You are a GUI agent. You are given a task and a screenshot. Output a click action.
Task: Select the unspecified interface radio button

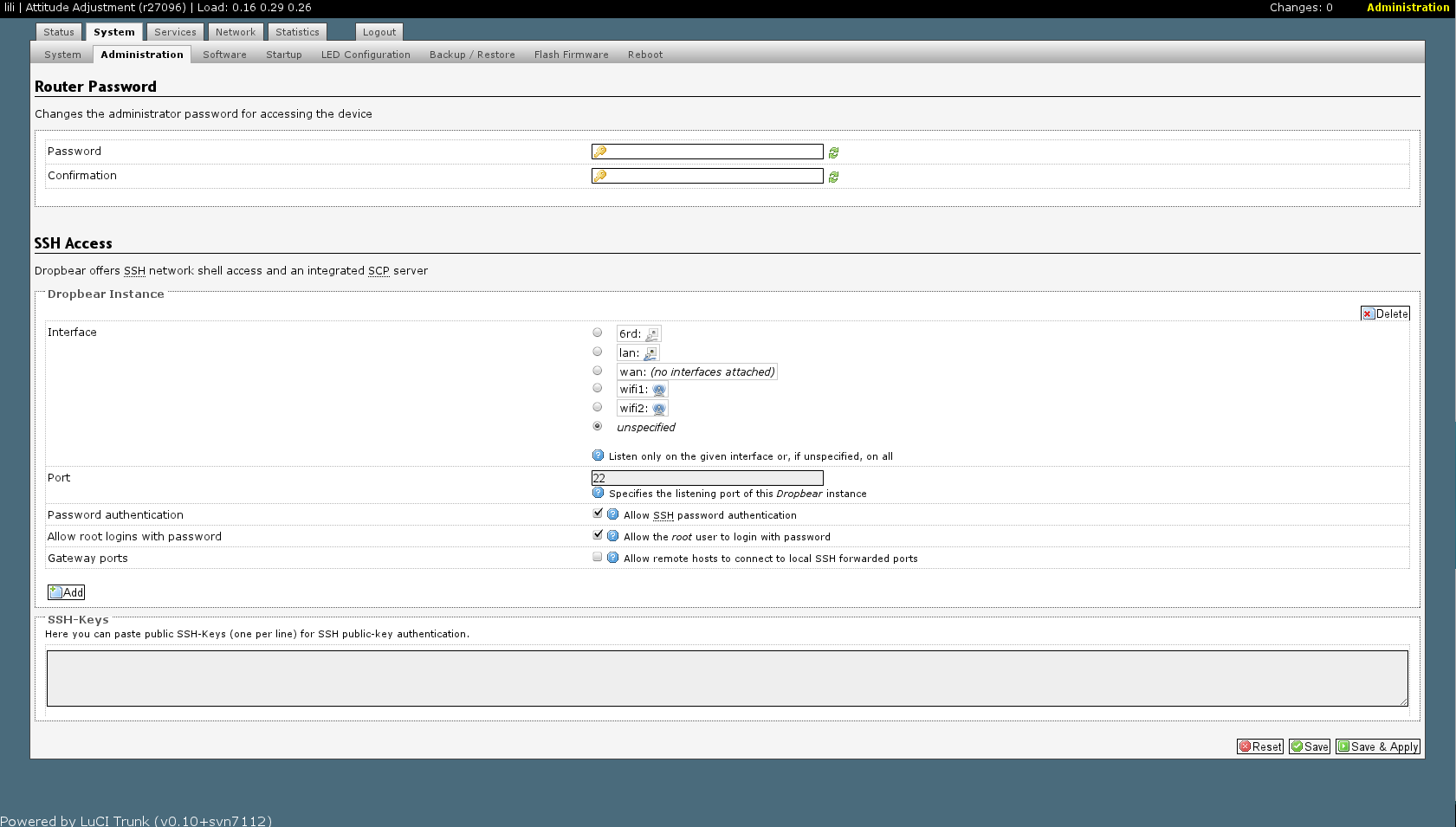coord(598,426)
